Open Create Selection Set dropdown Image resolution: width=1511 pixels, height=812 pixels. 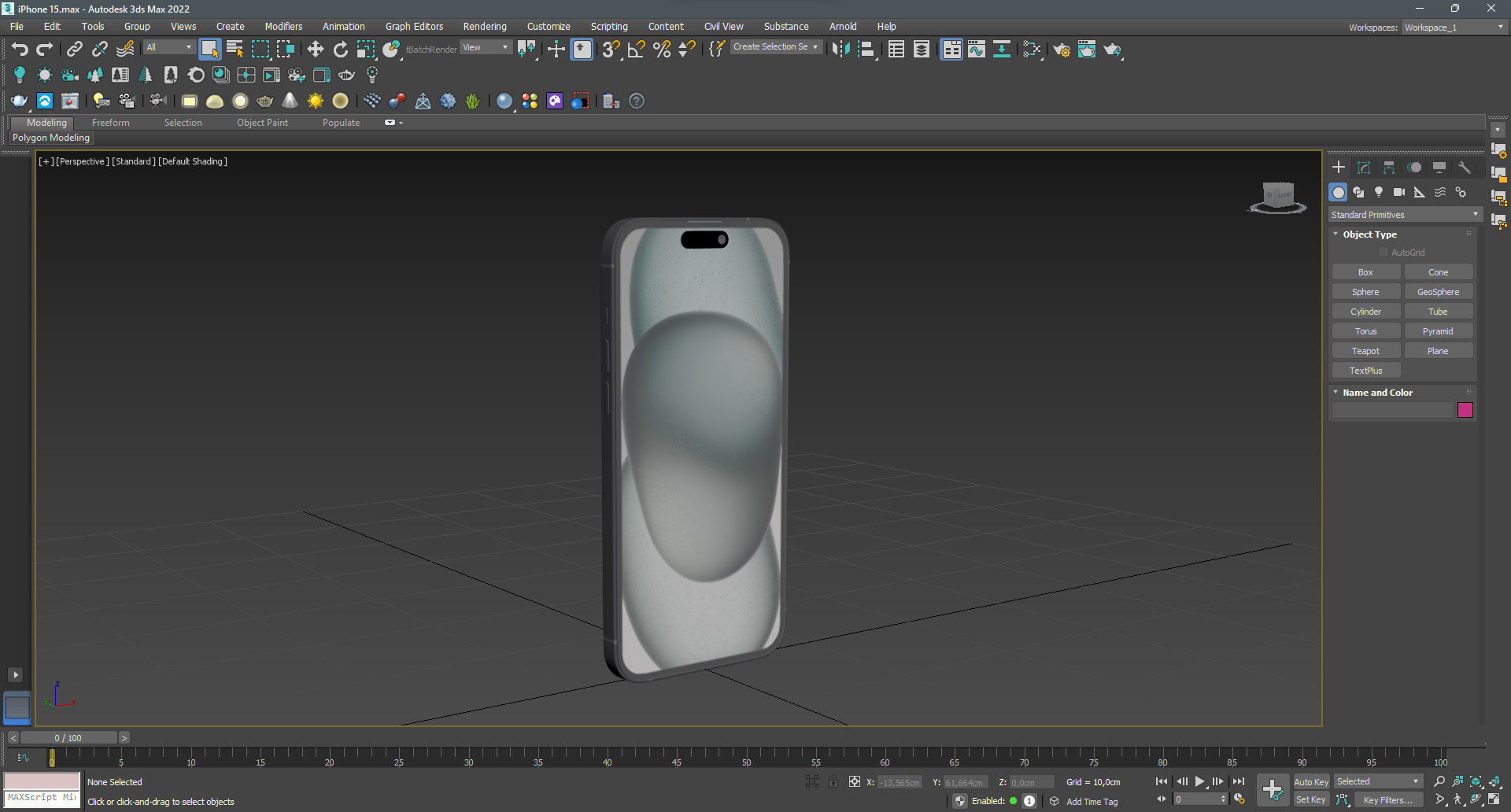click(x=776, y=47)
